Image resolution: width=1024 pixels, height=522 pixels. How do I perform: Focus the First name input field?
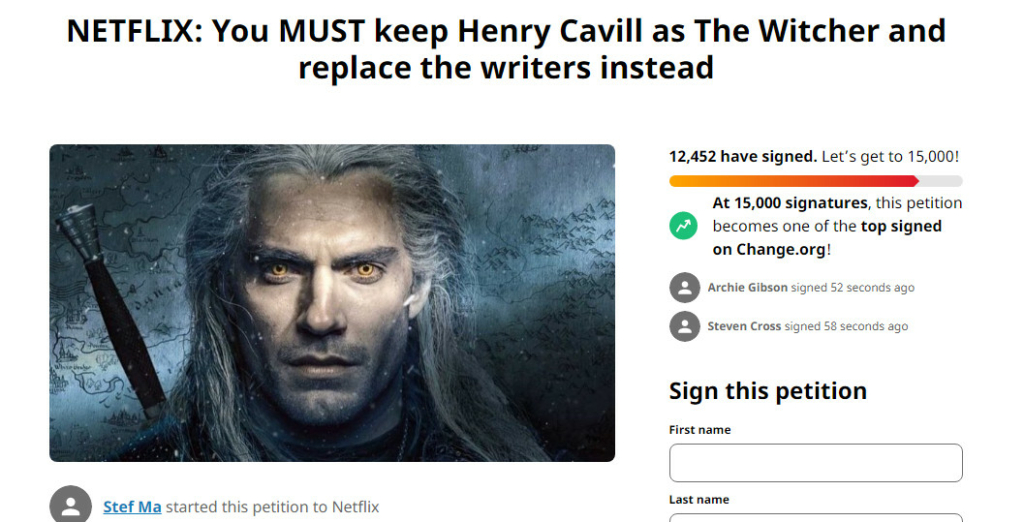[x=815, y=463]
